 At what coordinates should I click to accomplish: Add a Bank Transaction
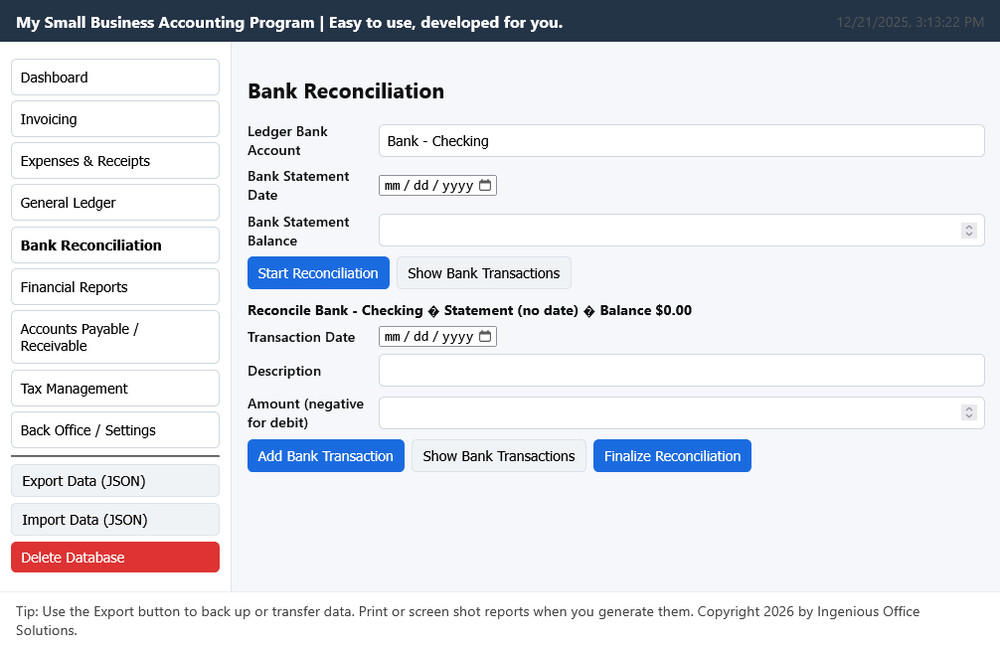[325, 455]
